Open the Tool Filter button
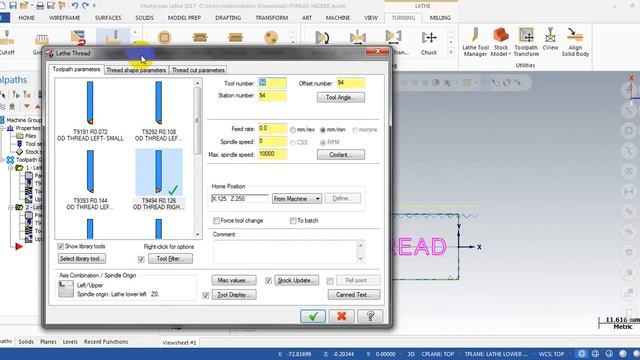The height and width of the screenshot is (360, 640). (170, 259)
